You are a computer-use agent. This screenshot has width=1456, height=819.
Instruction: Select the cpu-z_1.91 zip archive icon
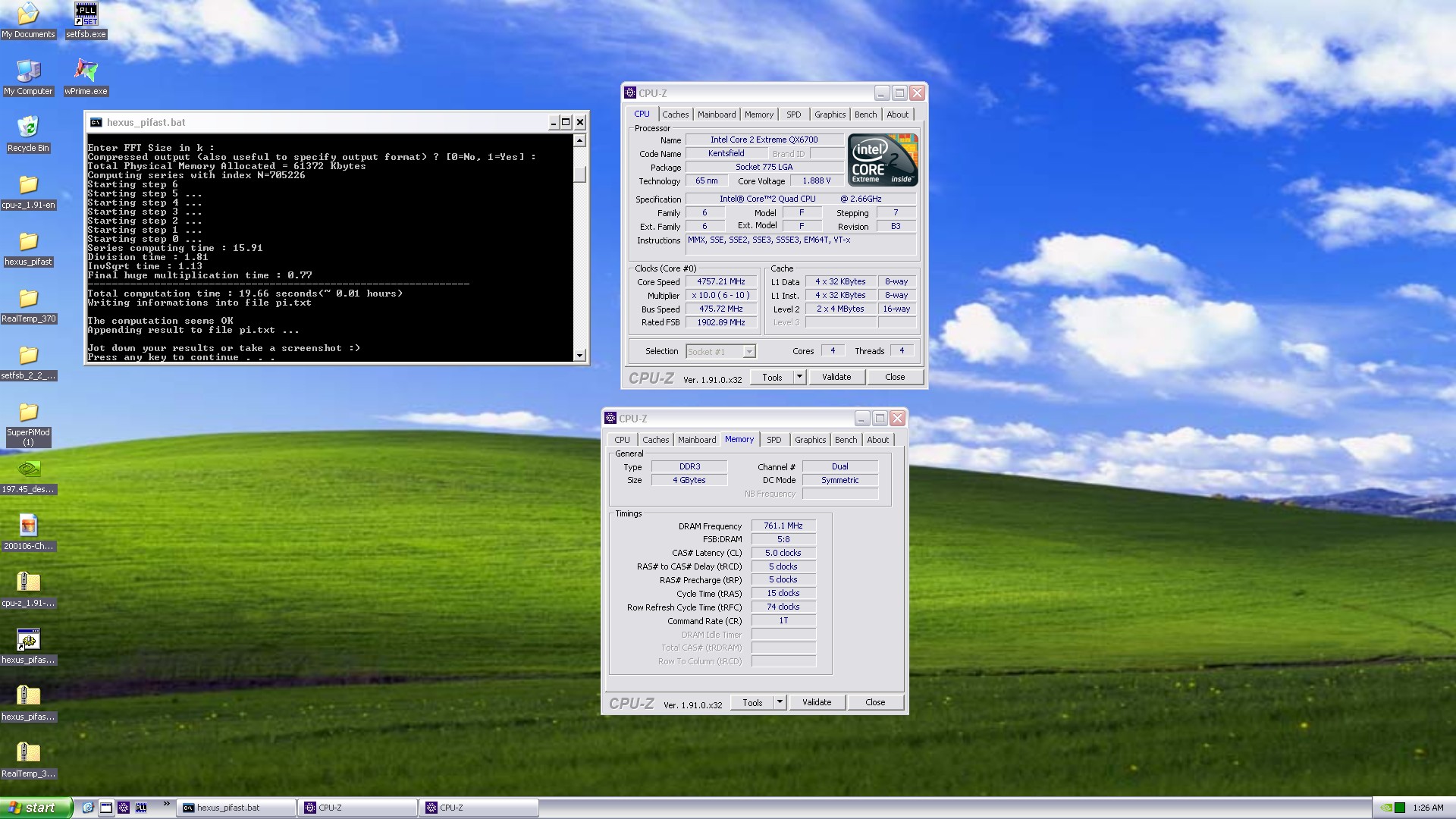(x=28, y=589)
